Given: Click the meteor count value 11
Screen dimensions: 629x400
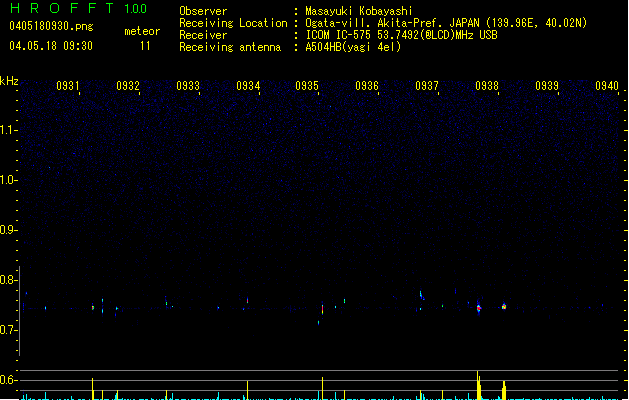Looking at the screenshot, I should [x=145, y=46].
